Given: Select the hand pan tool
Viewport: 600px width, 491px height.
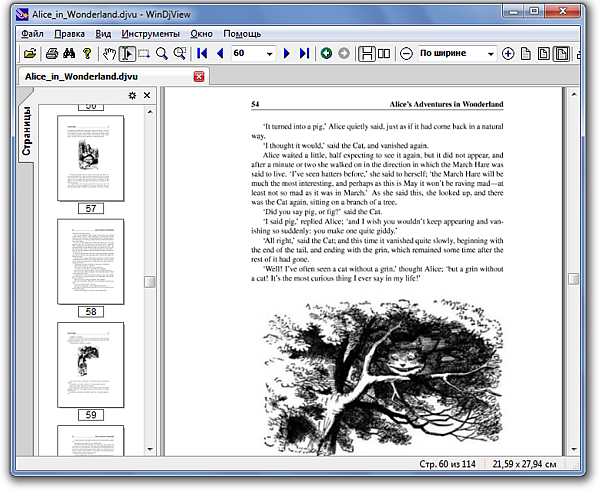Looking at the screenshot, I should click(x=109, y=53).
